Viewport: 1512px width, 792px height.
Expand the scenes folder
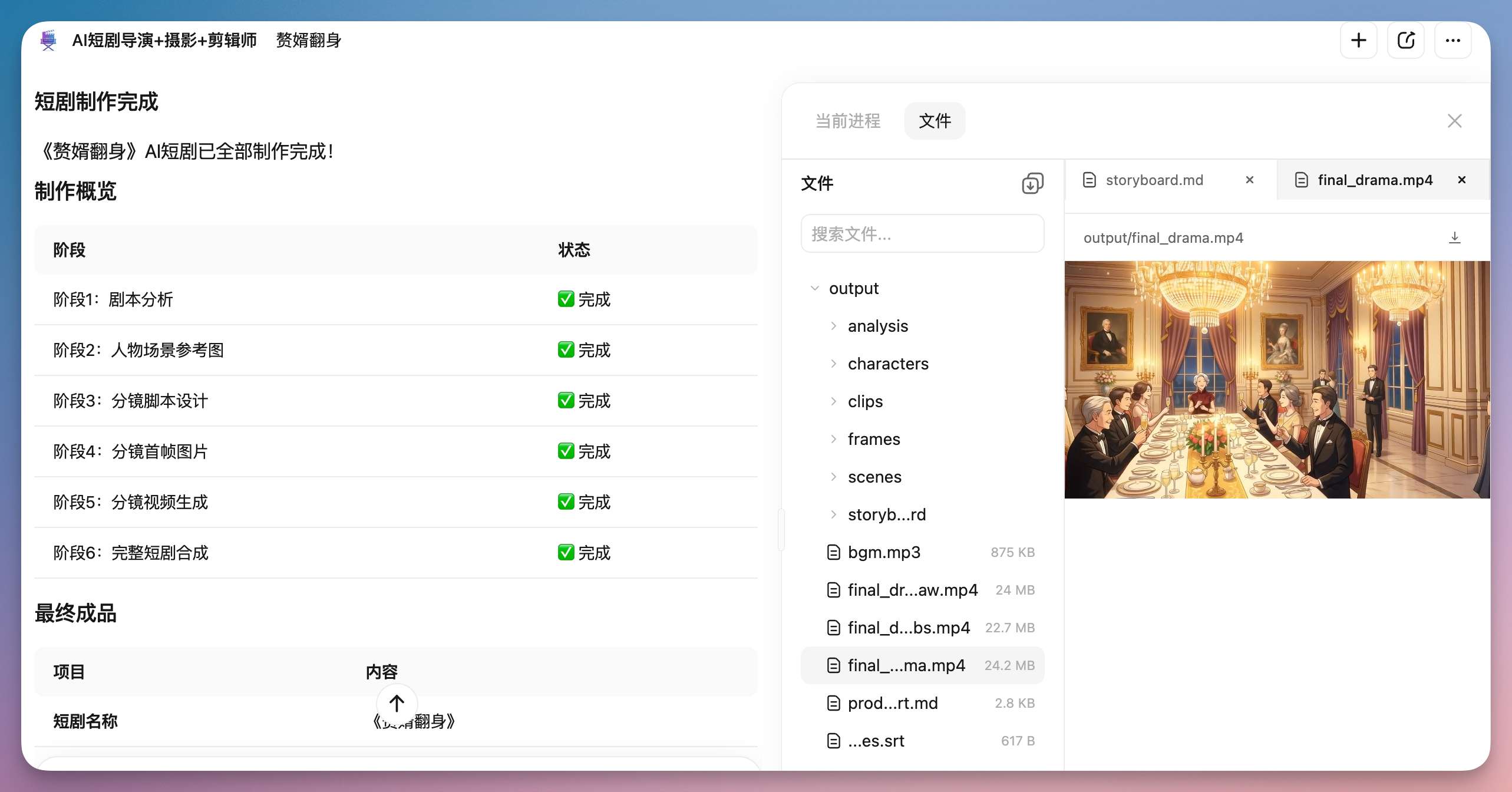click(x=834, y=477)
